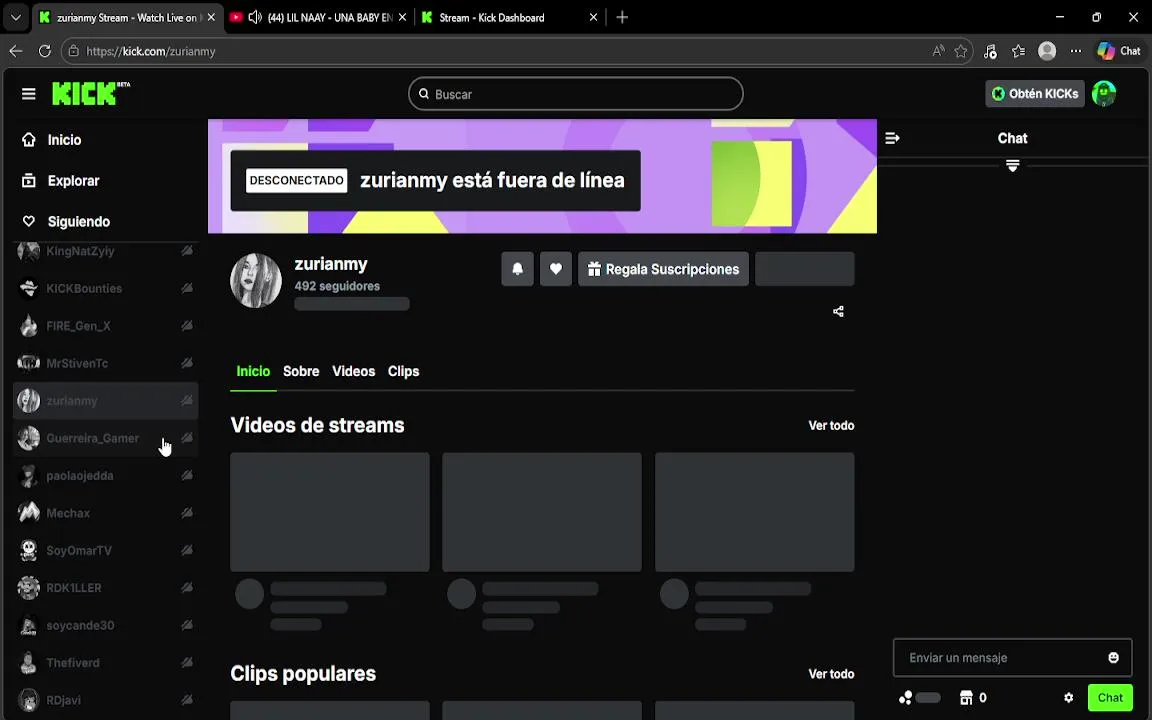The width and height of the screenshot is (1152, 720).
Task: Switch to LIL NAAY YouTube tab
Action: 320,18
